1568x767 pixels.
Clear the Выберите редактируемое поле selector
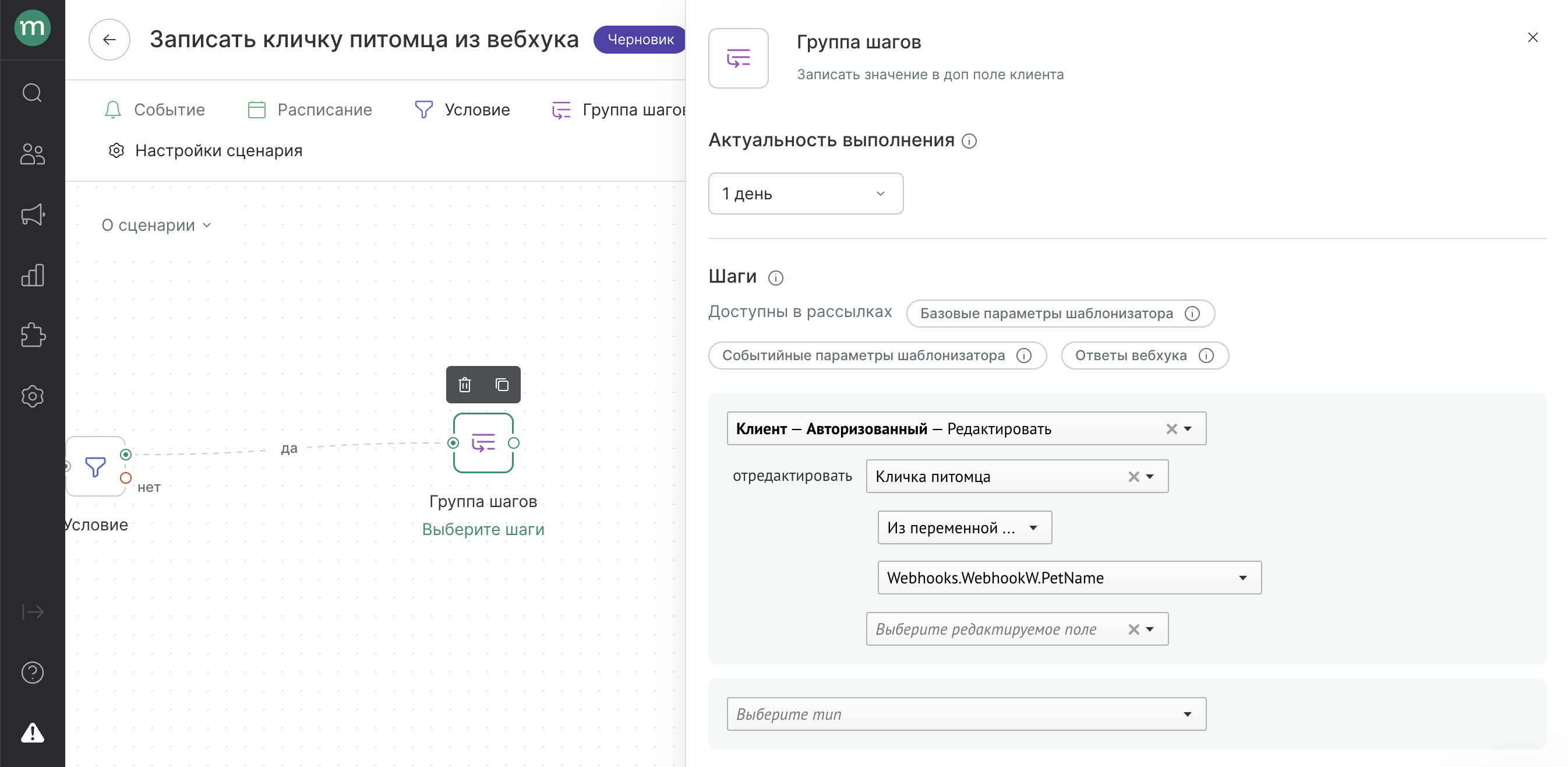click(1133, 629)
